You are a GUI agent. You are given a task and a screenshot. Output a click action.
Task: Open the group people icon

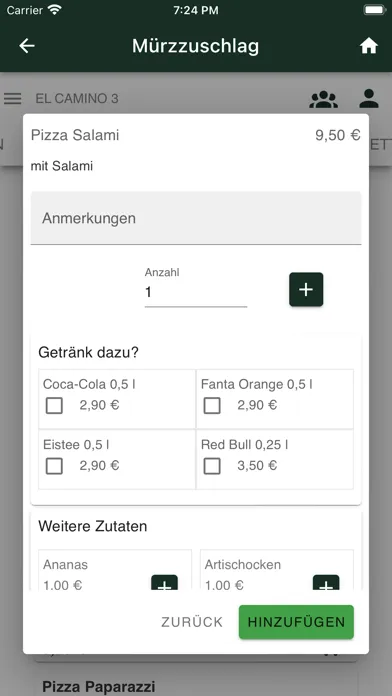tap(323, 99)
